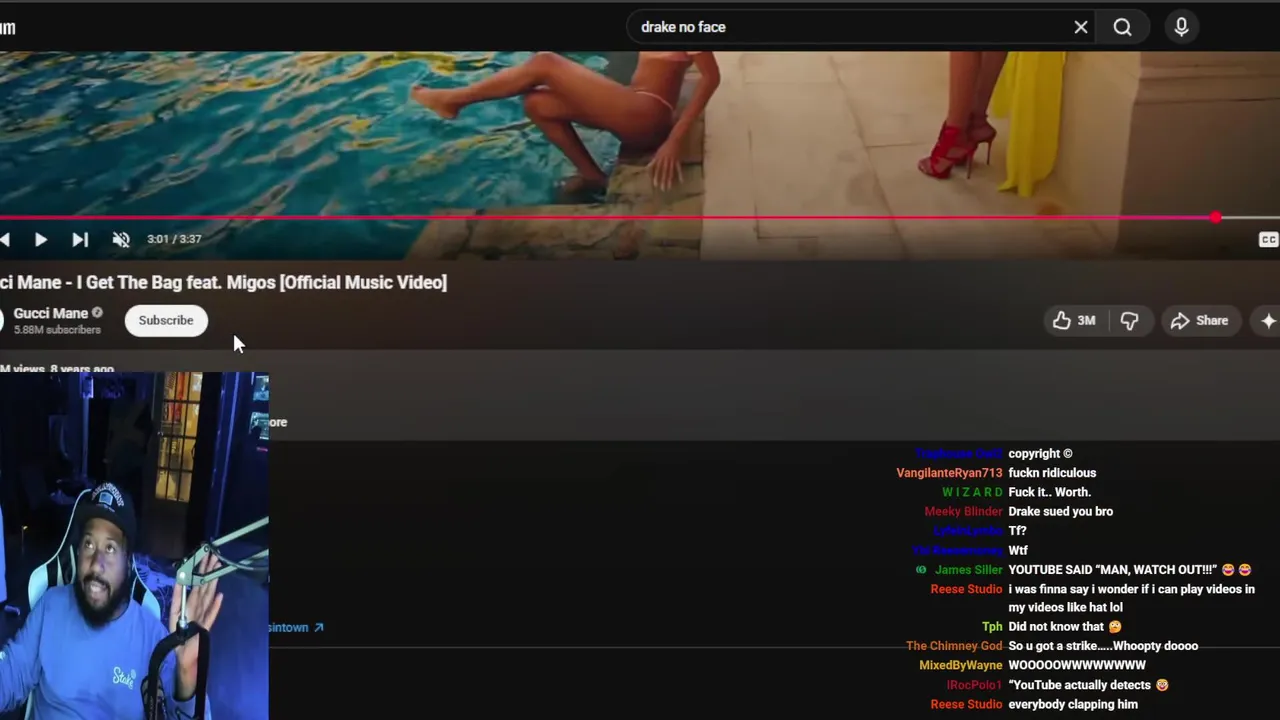Click chat message 'everybody clapping him'
The width and height of the screenshot is (1280, 720).
pos(1073,704)
